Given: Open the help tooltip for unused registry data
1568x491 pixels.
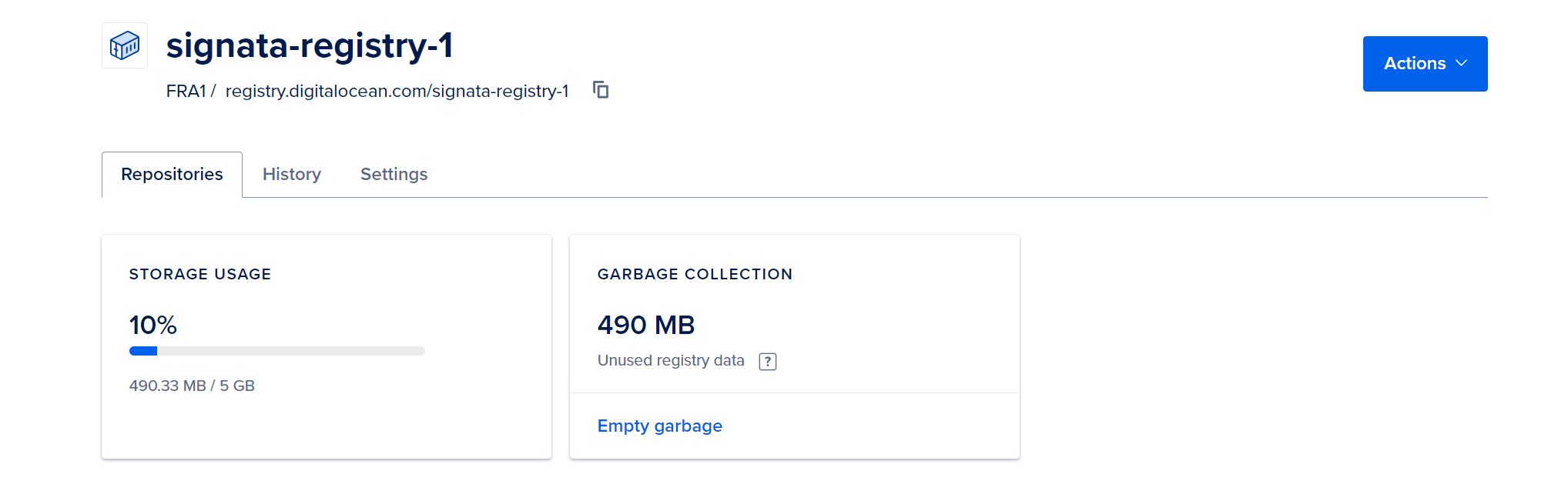Looking at the screenshot, I should [x=768, y=362].
